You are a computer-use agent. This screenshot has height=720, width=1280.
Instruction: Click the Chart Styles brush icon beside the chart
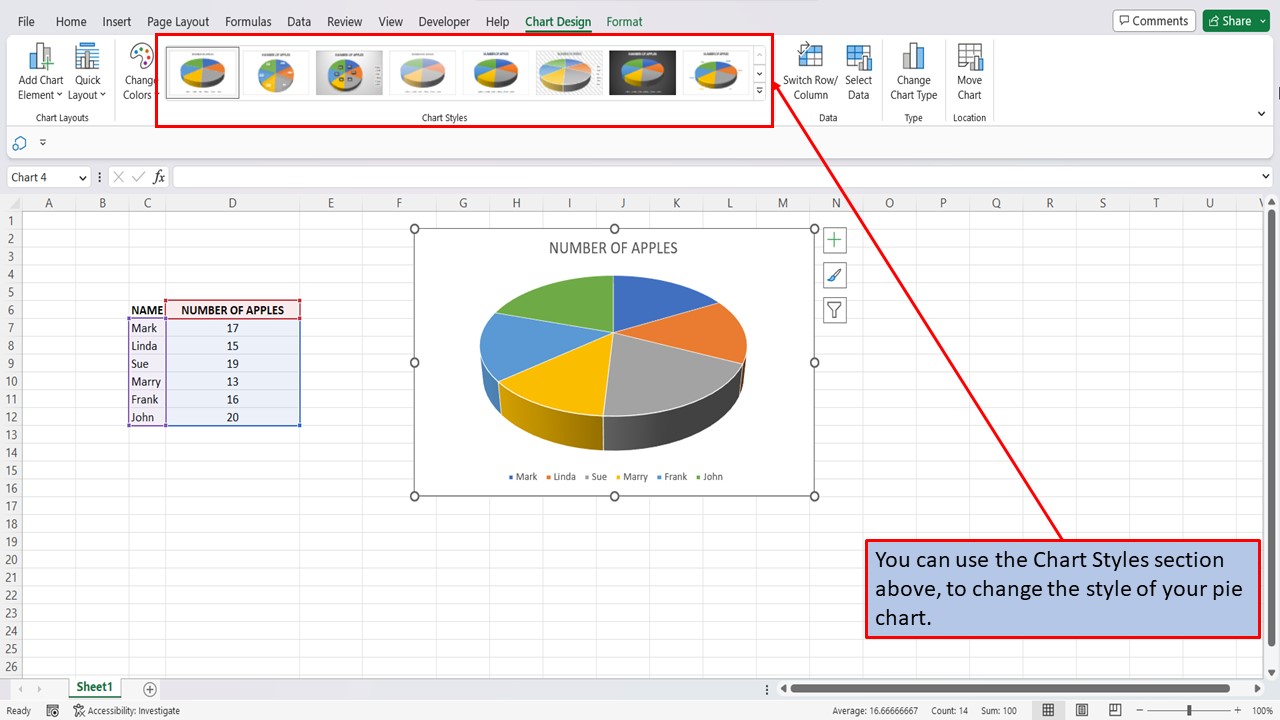pyautogui.click(x=834, y=275)
